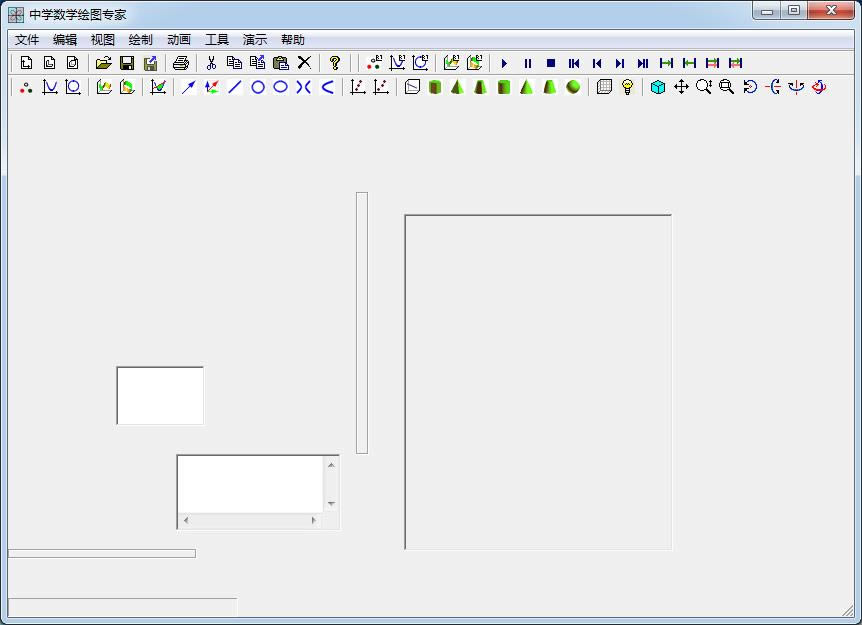Click the floppy disk save icon

pos(127,63)
